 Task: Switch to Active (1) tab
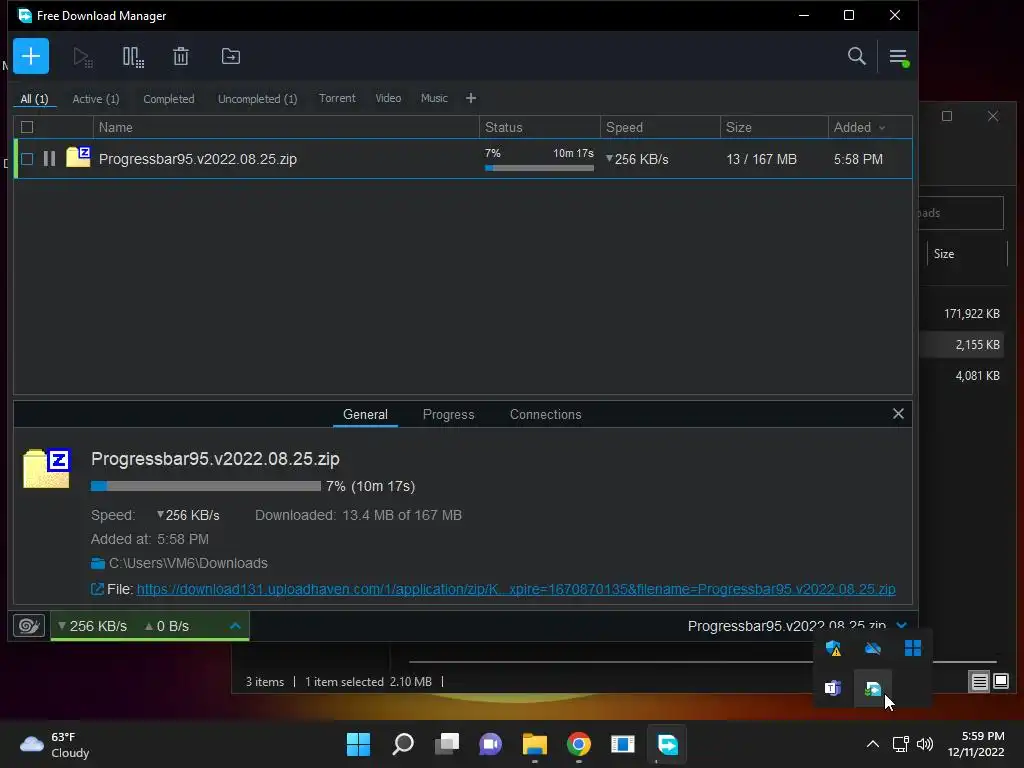(x=95, y=99)
